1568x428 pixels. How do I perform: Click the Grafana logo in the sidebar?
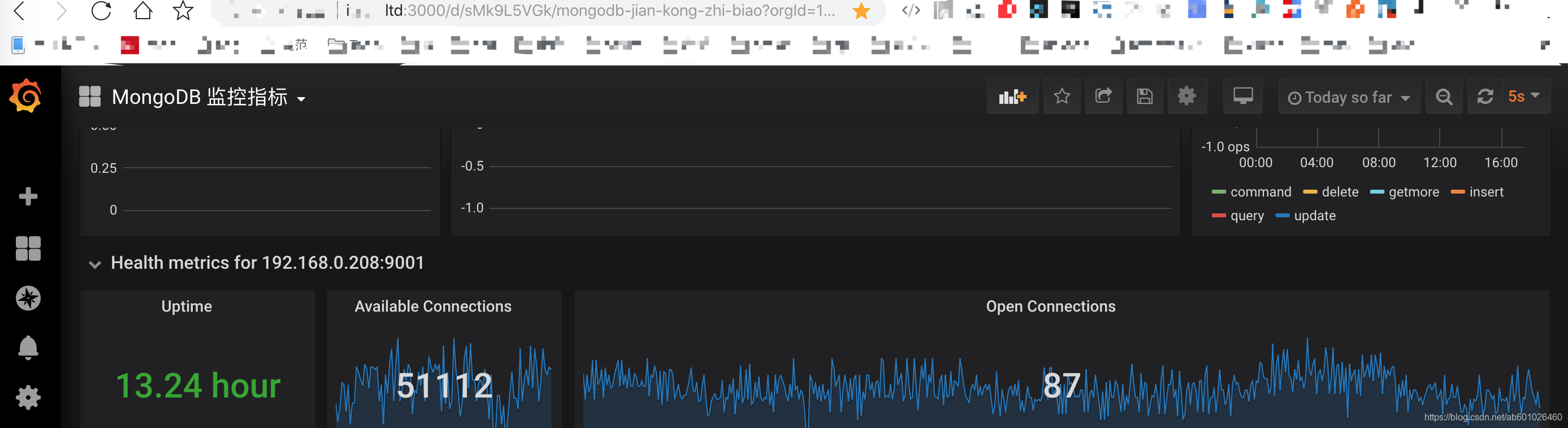click(x=25, y=95)
